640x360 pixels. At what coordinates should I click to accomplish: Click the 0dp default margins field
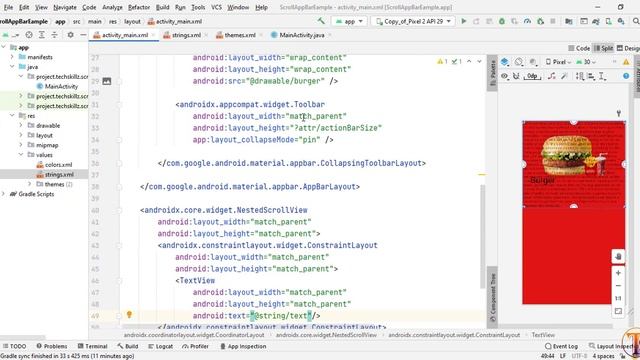point(532,76)
